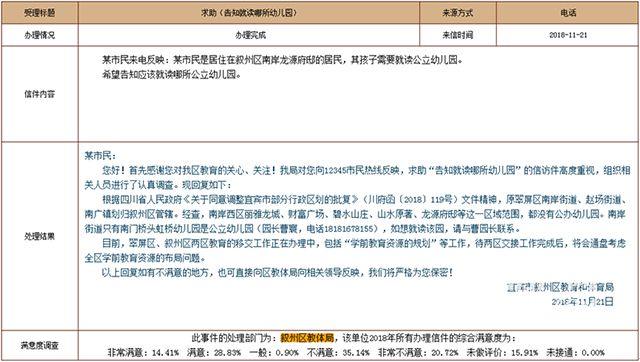Viewport: 640px width, 362px height.
Task: Select the title text 求助（告知就读哪所幼儿园）
Action: 249,13
